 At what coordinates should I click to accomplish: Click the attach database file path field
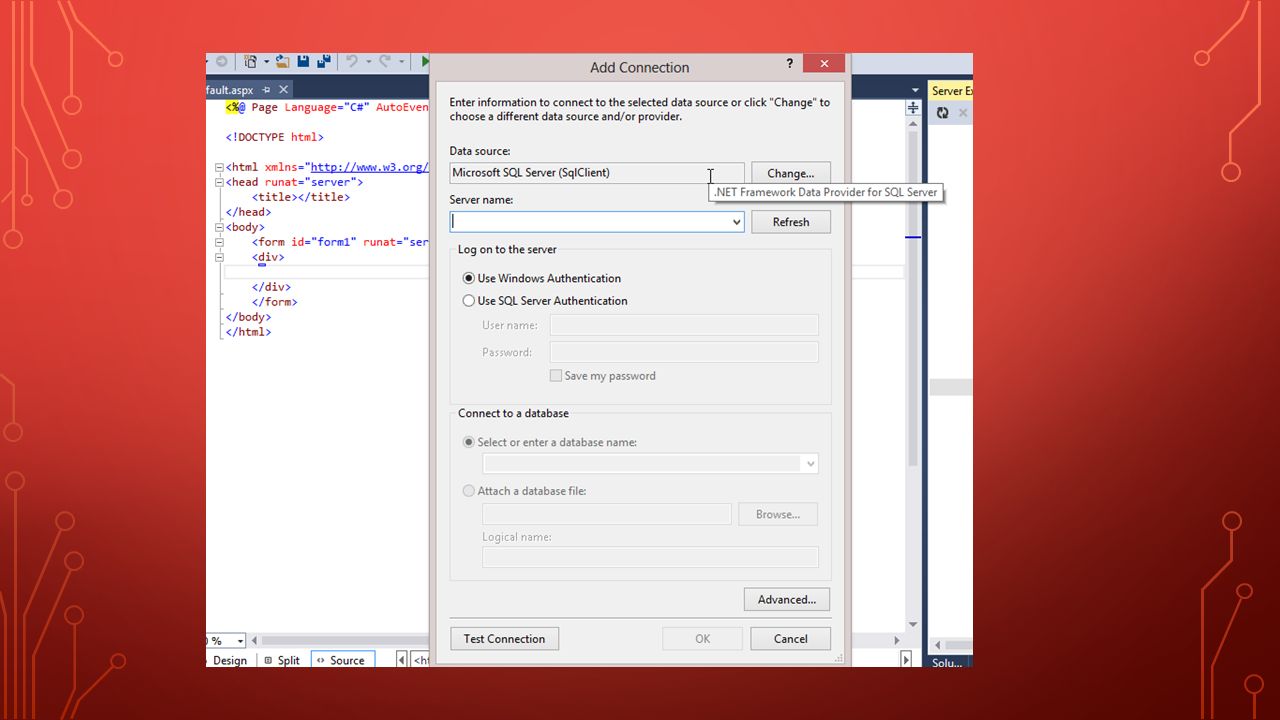pos(607,514)
